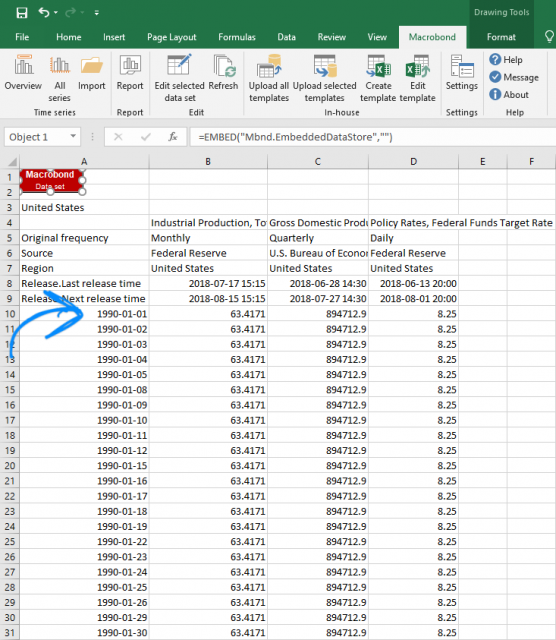Click the 894712.9 value in row 25
The image size is (556, 640).
point(318,542)
